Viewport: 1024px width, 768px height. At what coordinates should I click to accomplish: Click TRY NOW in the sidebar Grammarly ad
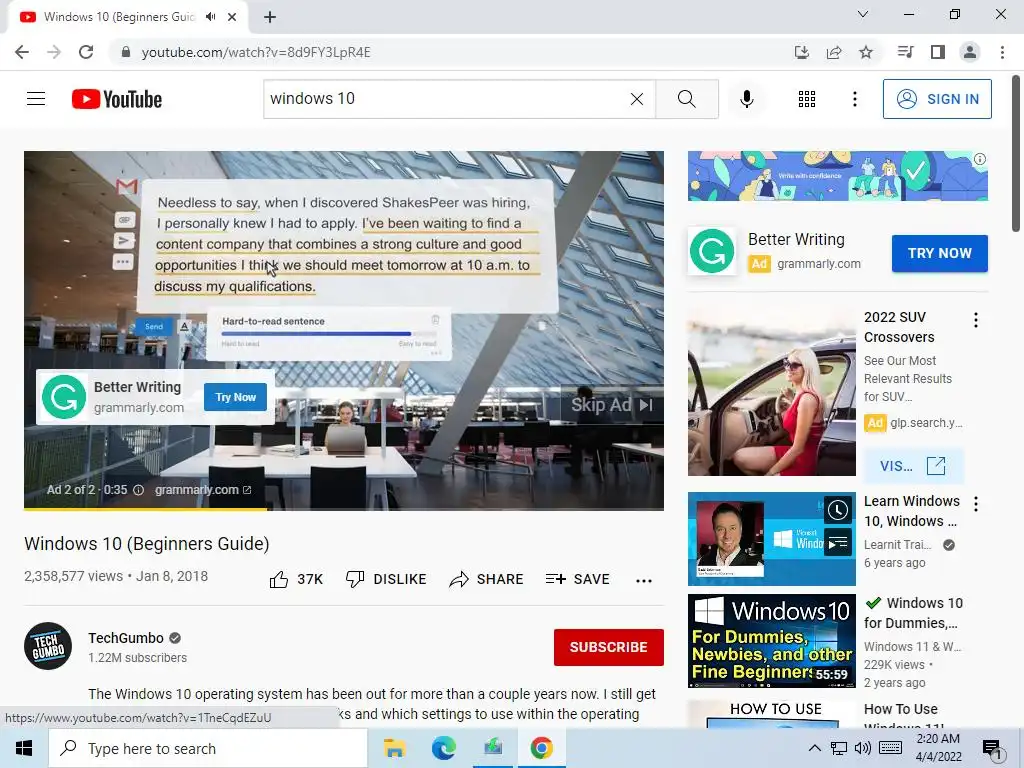click(x=940, y=253)
